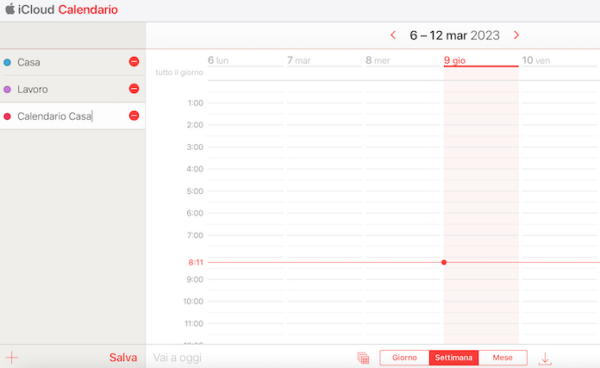Pick the purple color dot for Lavoro
Screen dimensions: 600x368
coord(7,89)
